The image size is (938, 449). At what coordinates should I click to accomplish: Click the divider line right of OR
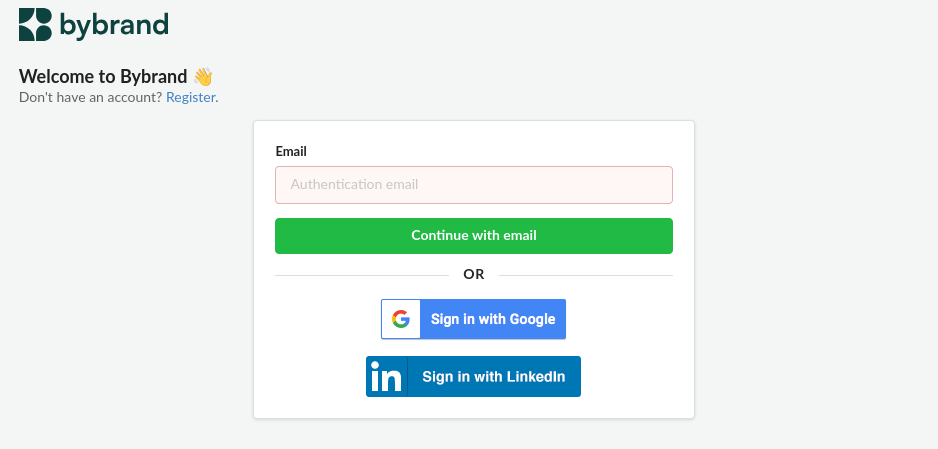click(586, 276)
